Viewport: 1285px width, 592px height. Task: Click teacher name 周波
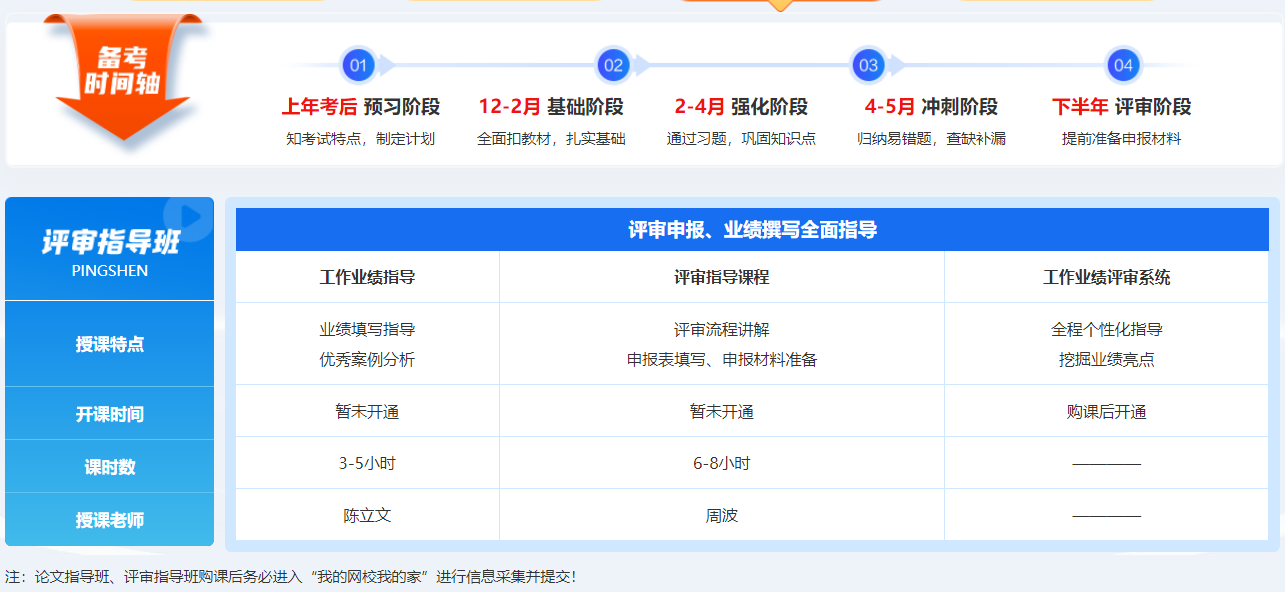pyautogui.click(x=721, y=516)
